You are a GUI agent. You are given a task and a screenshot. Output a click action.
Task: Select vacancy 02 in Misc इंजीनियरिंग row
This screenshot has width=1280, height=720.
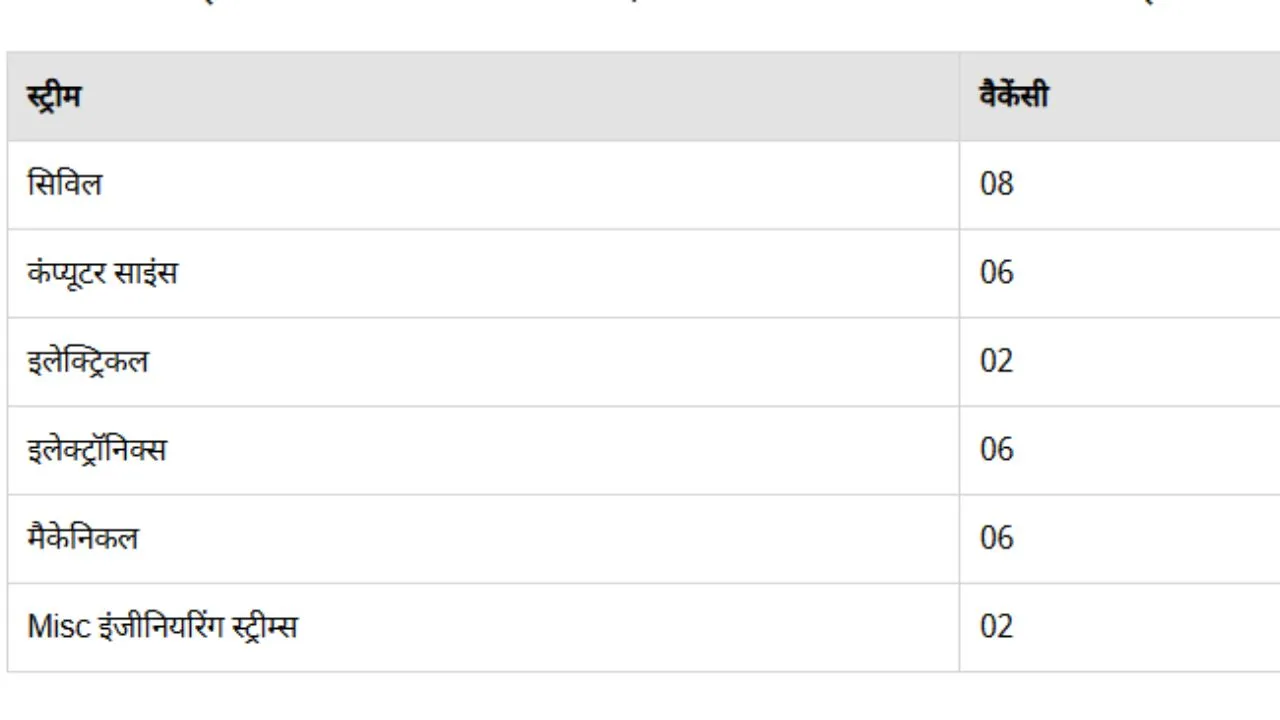click(x=1120, y=627)
